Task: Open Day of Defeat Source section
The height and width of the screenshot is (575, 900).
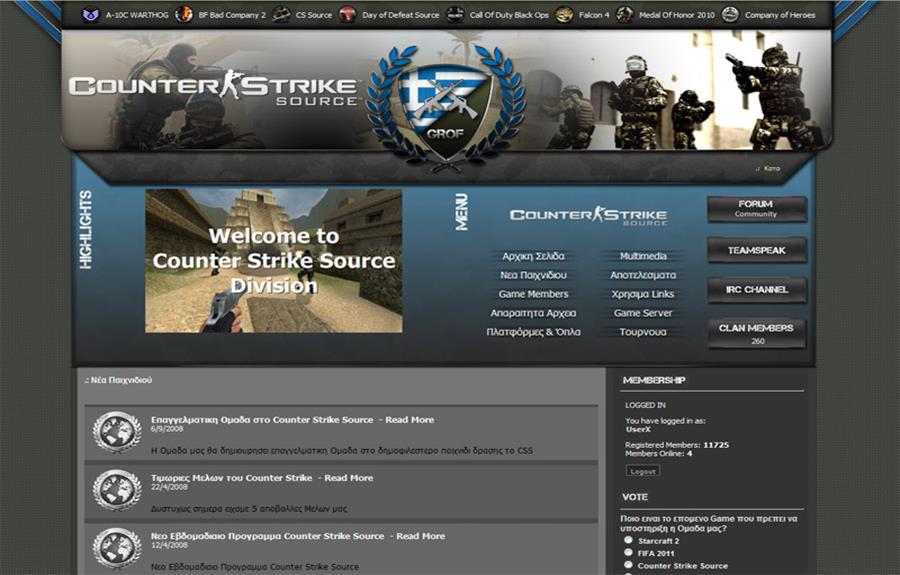Action: pyautogui.click(x=401, y=15)
